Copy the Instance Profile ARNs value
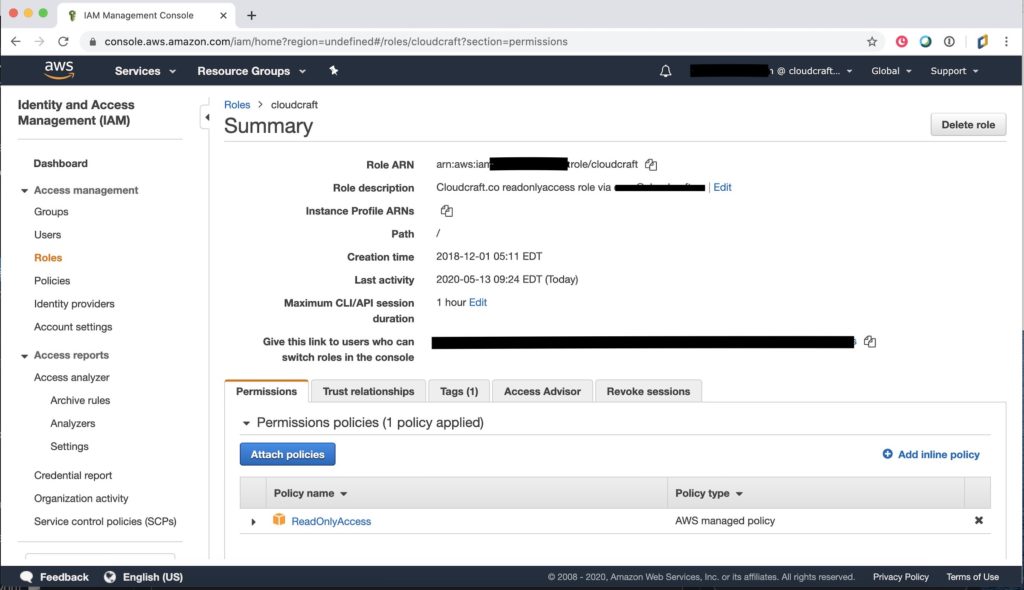The width and height of the screenshot is (1024, 590). tap(447, 211)
